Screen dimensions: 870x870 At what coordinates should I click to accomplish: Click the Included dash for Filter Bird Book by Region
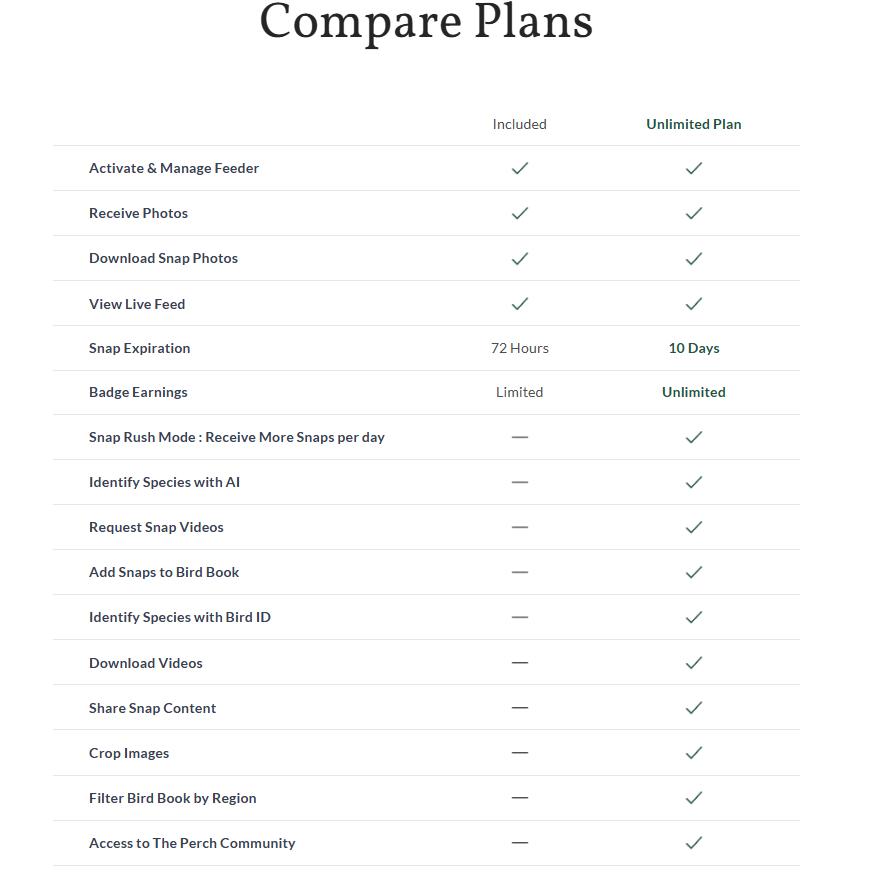pos(519,798)
